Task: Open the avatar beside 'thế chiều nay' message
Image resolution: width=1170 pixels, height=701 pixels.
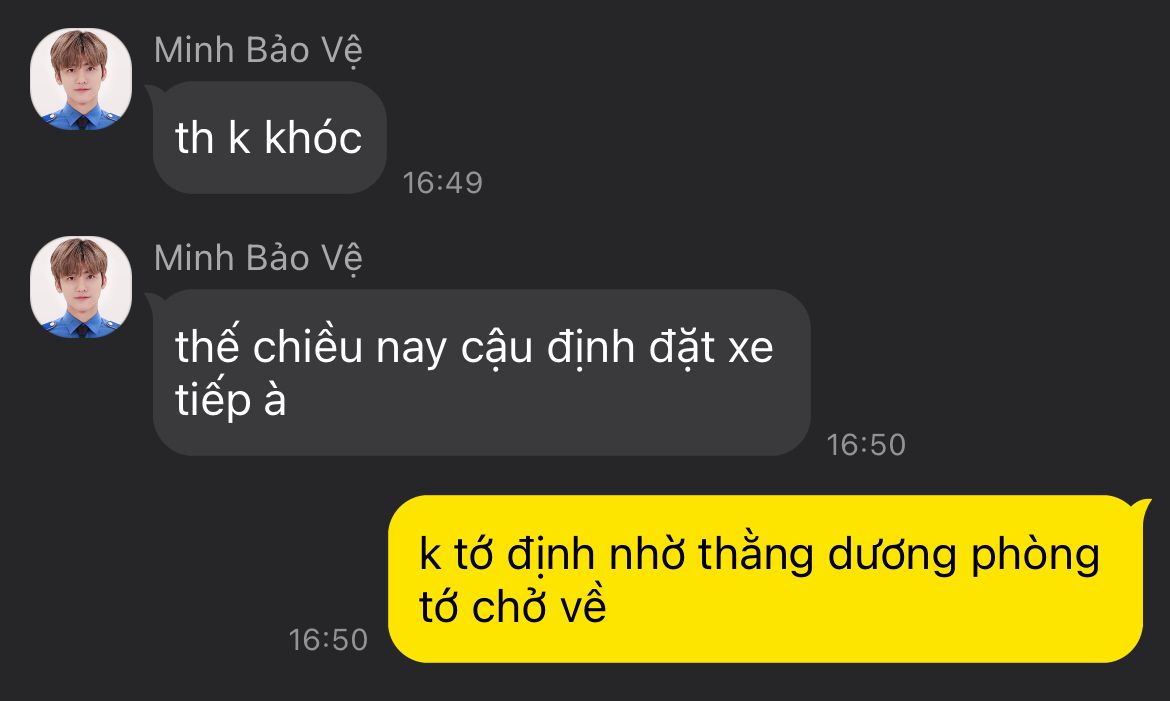Action: (81, 287)
